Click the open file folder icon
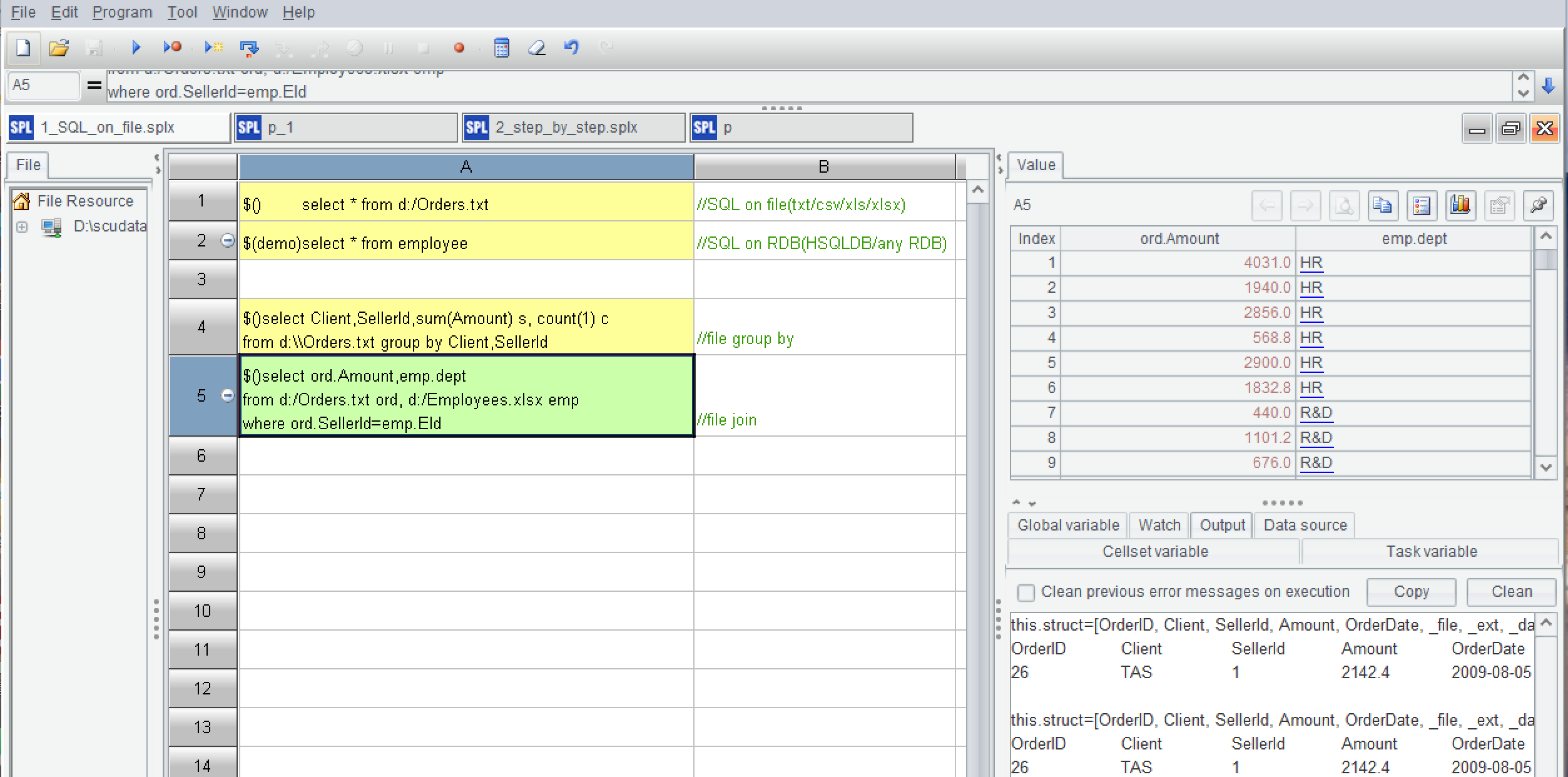Viewport: 1568px width, 777px height. point(59,48)
